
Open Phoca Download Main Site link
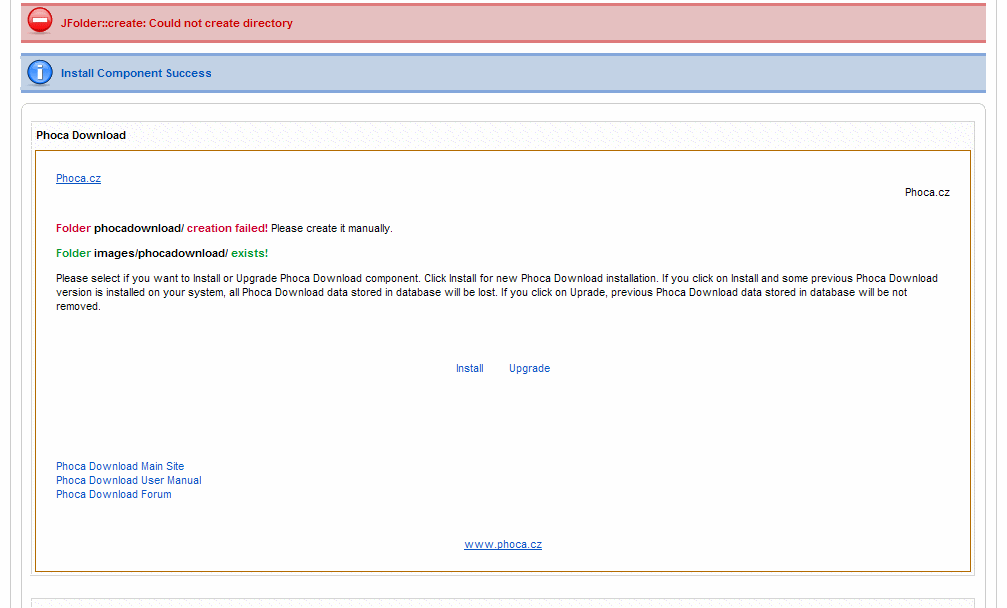(120, 466)
